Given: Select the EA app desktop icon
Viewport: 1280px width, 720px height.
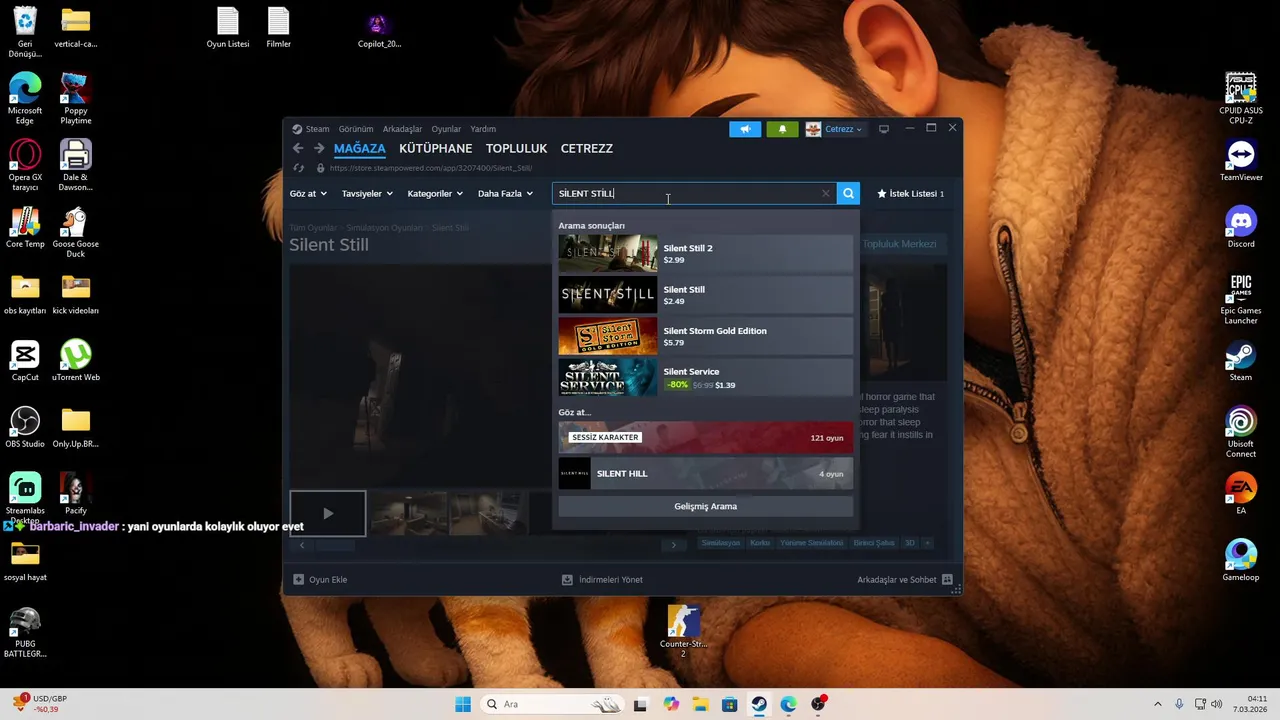Looking at the screenshot, I should pyautogui.click(x=1241, y=494).
